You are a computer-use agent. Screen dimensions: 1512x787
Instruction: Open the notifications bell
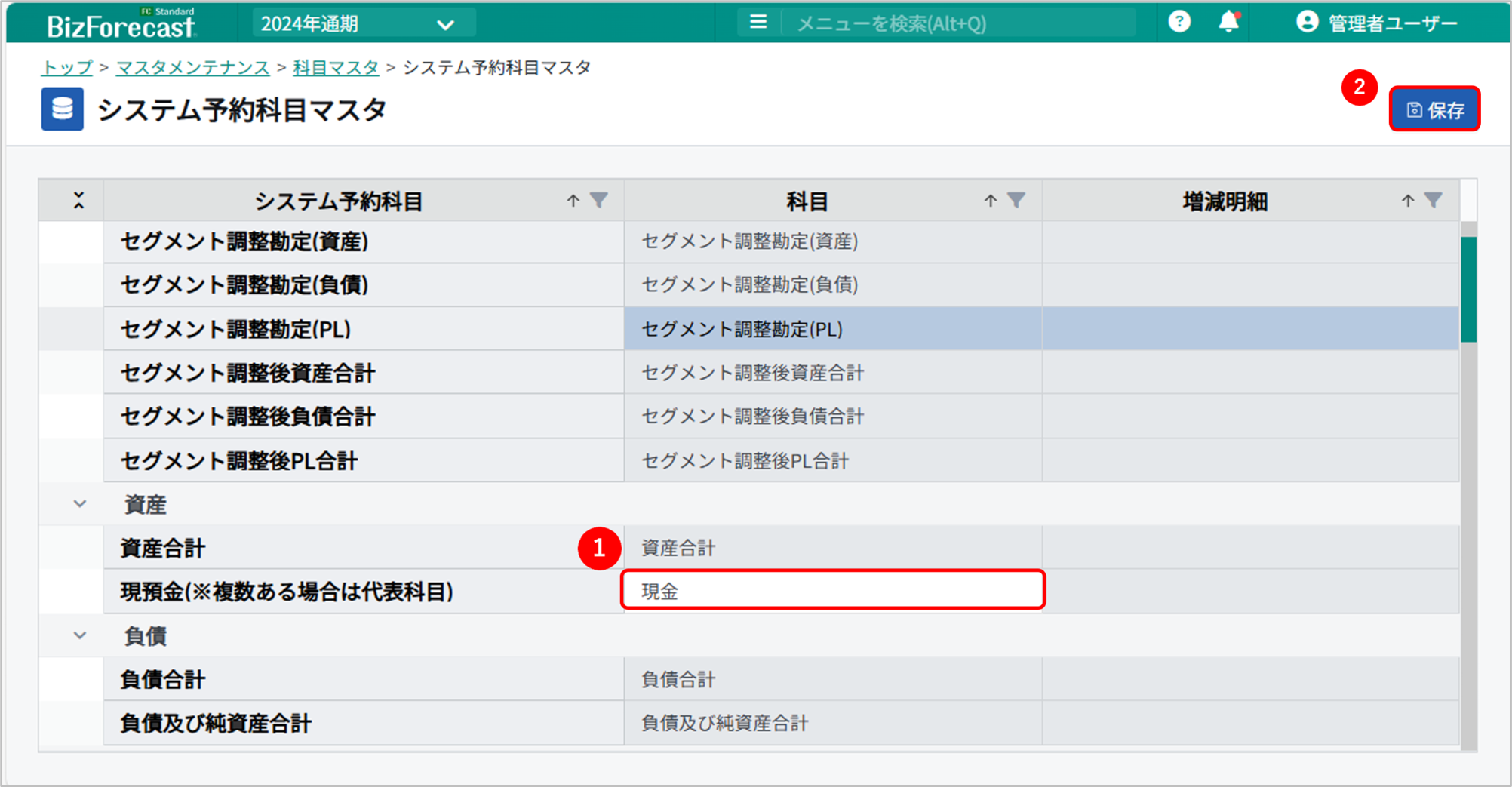tap(1228, 22)
